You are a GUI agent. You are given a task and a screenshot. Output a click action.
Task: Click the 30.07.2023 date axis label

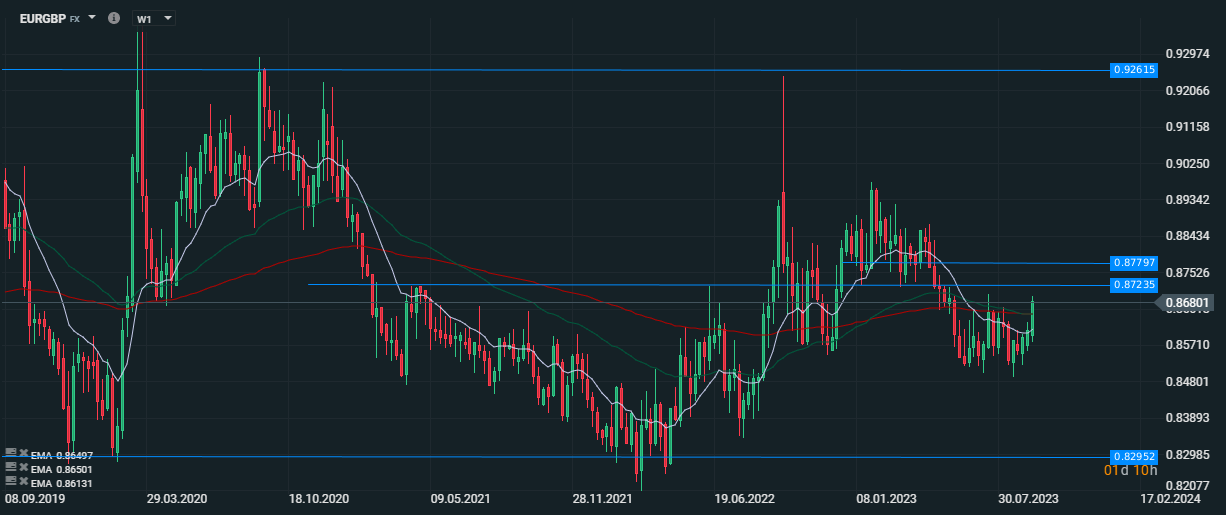pos(1028,498)
